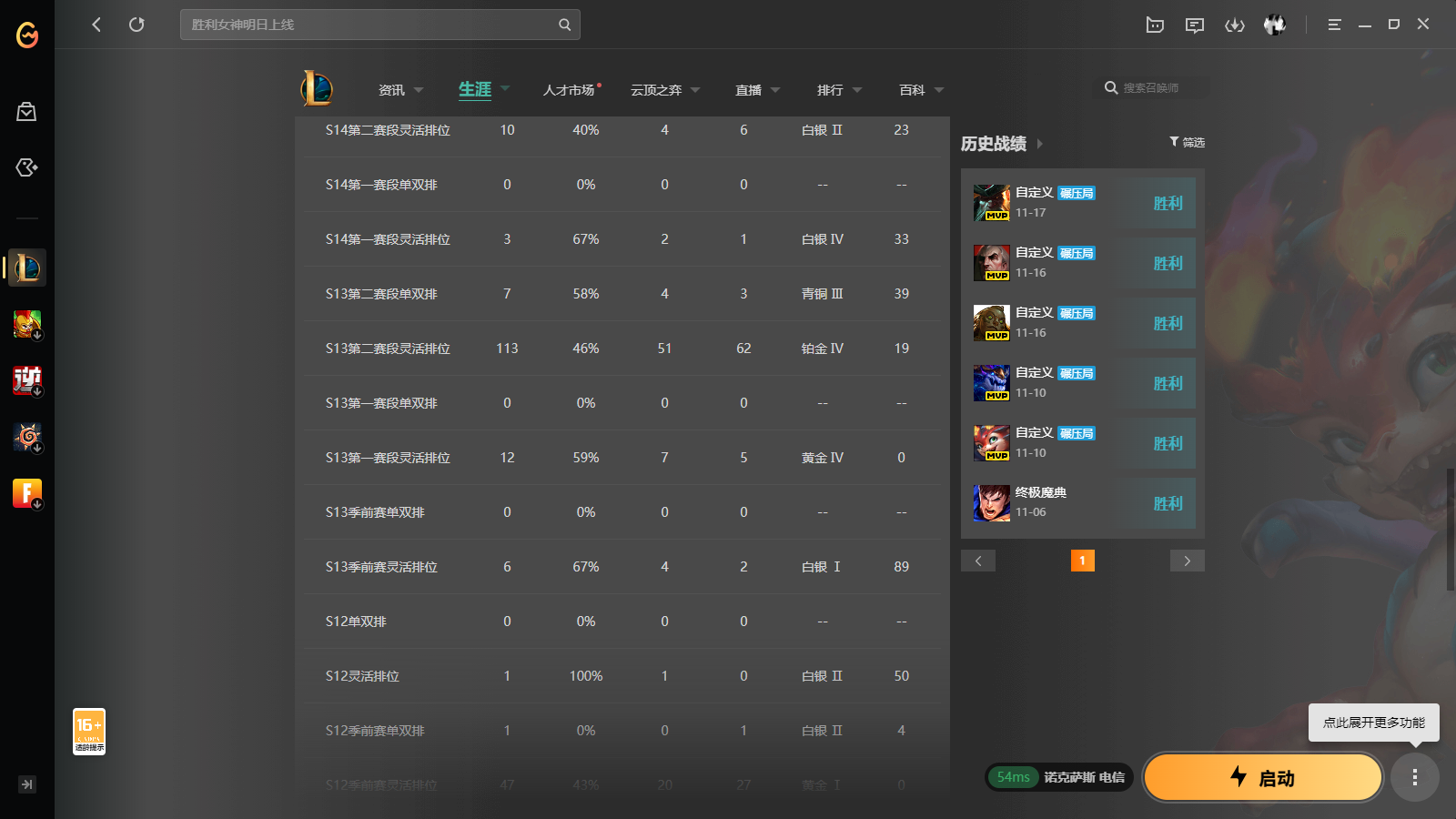This screenshot has height=819, width=1456.
Task: Open the 11-17 自定义 match result
Action: point(1083,203)
